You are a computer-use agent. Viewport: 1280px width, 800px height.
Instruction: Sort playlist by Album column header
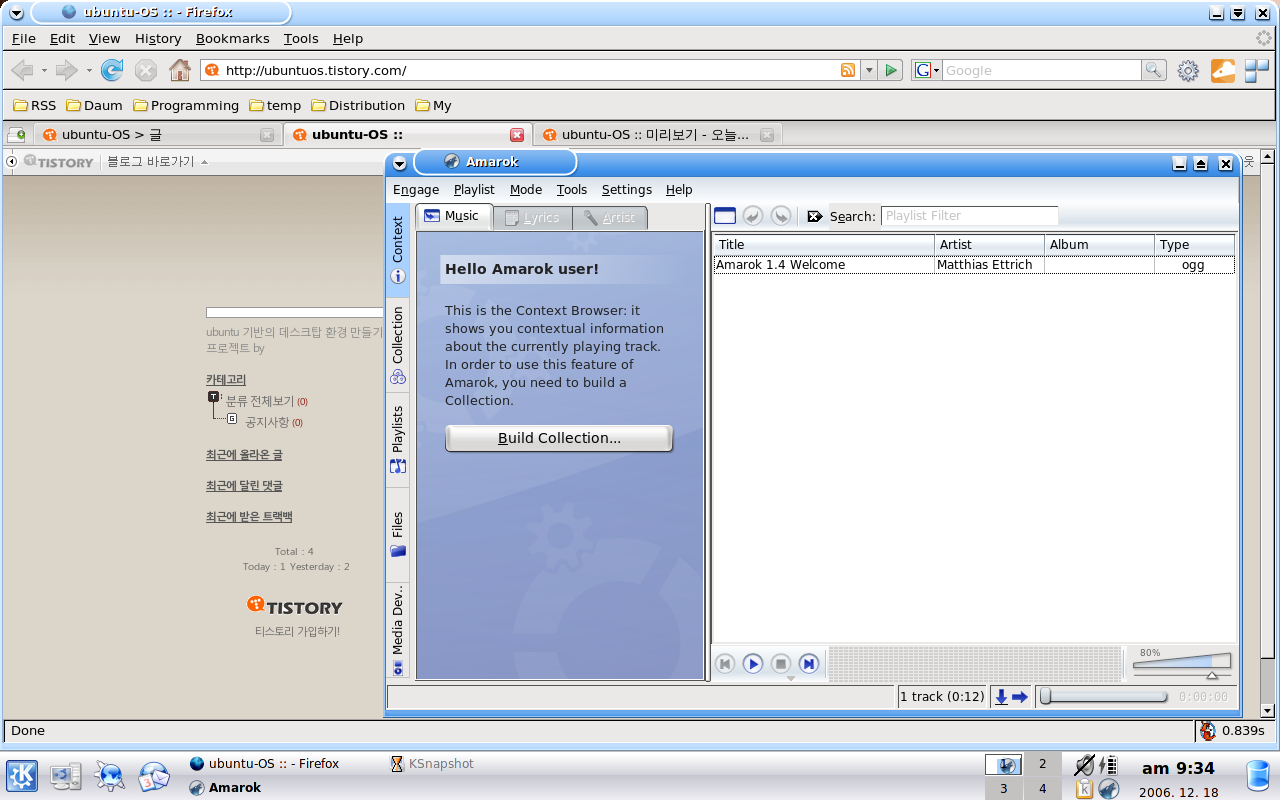1099,244
